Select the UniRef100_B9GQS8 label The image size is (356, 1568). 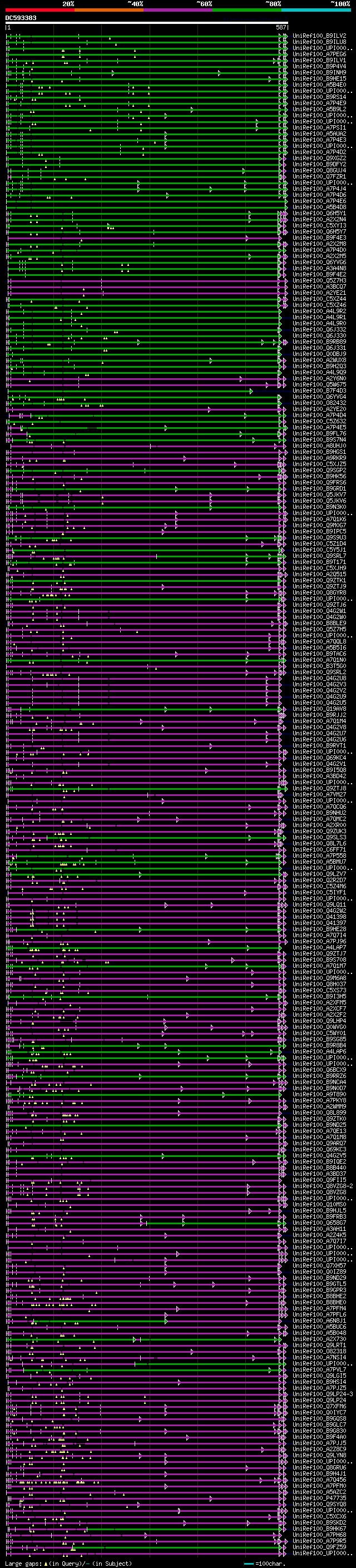click(319, 1418)
